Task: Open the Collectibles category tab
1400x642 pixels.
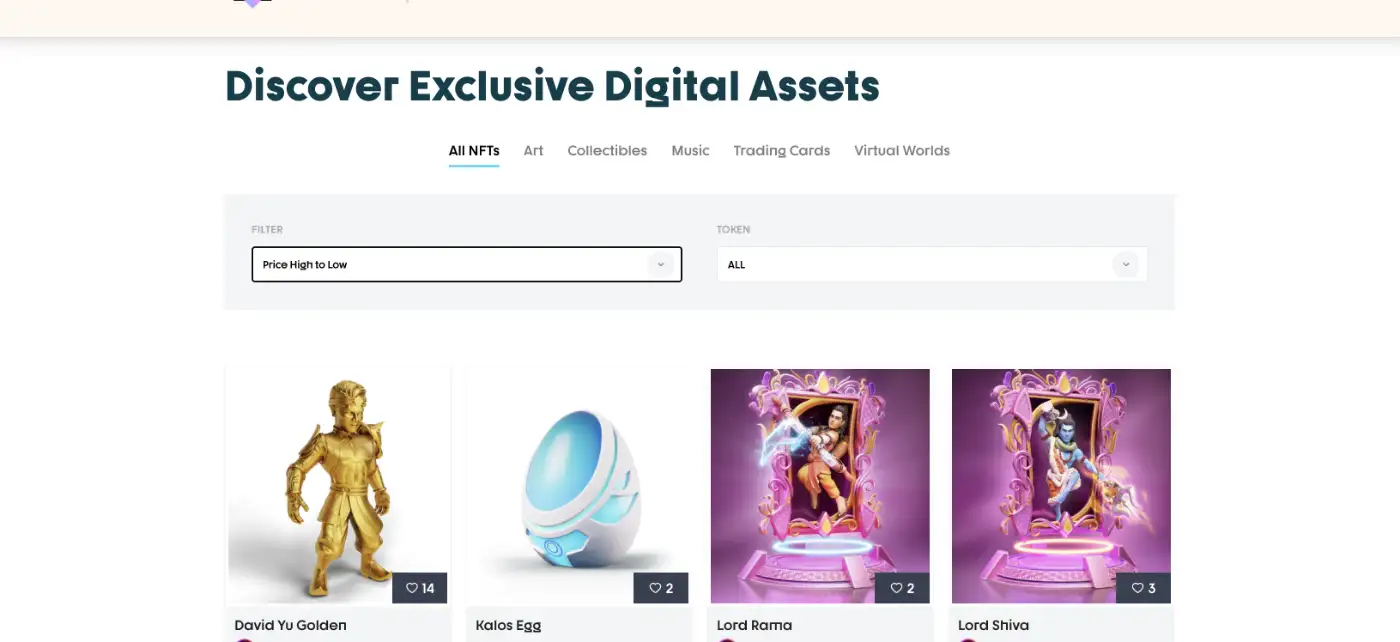Action: click(607, 150)
